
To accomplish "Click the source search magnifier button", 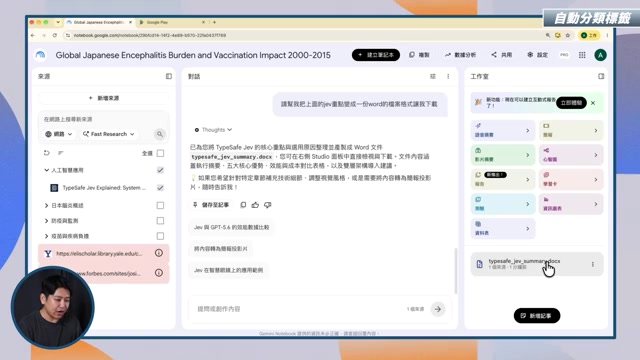I will (160, 134).
